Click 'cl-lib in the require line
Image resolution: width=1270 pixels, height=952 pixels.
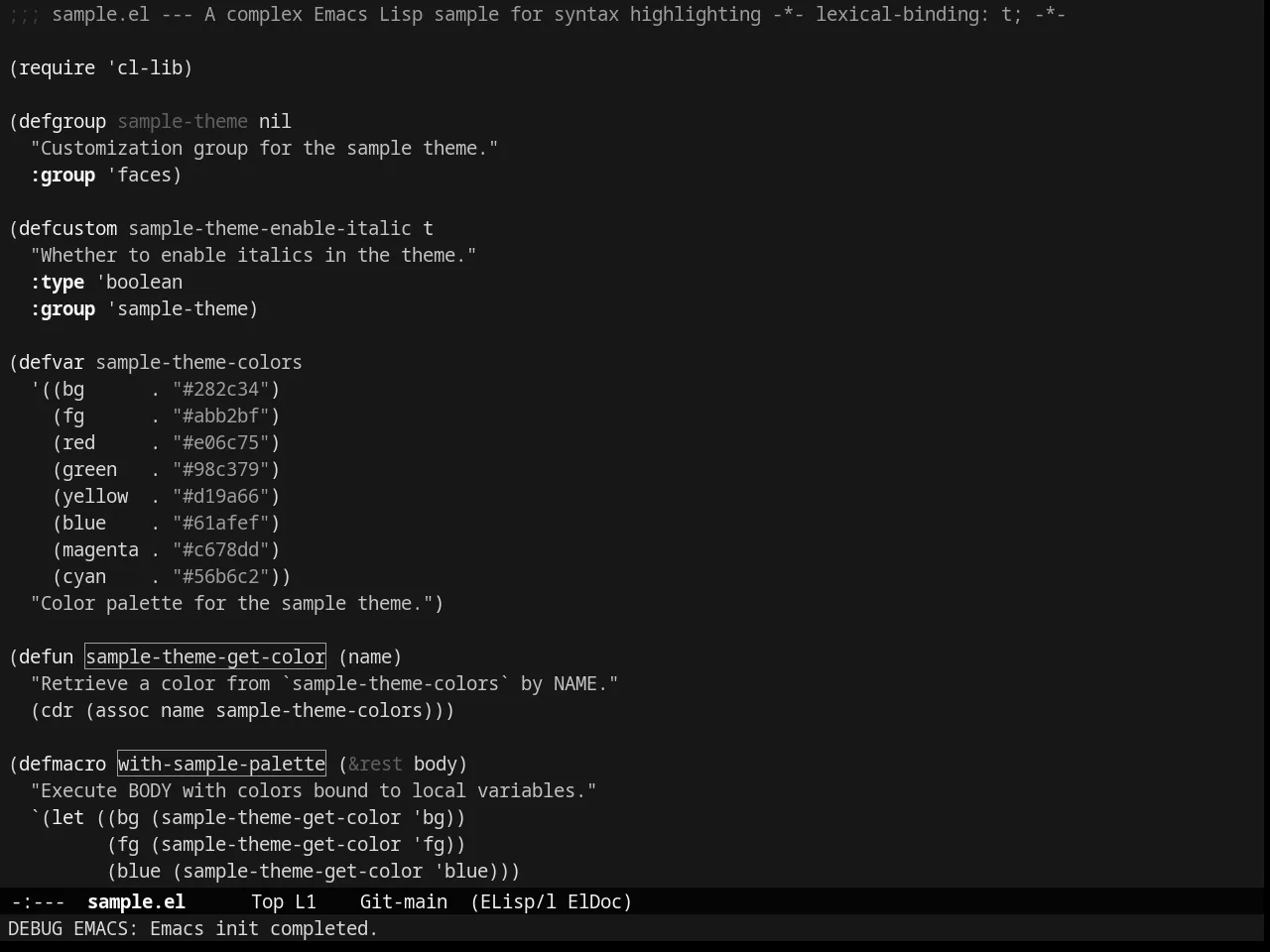pos(144,67)
